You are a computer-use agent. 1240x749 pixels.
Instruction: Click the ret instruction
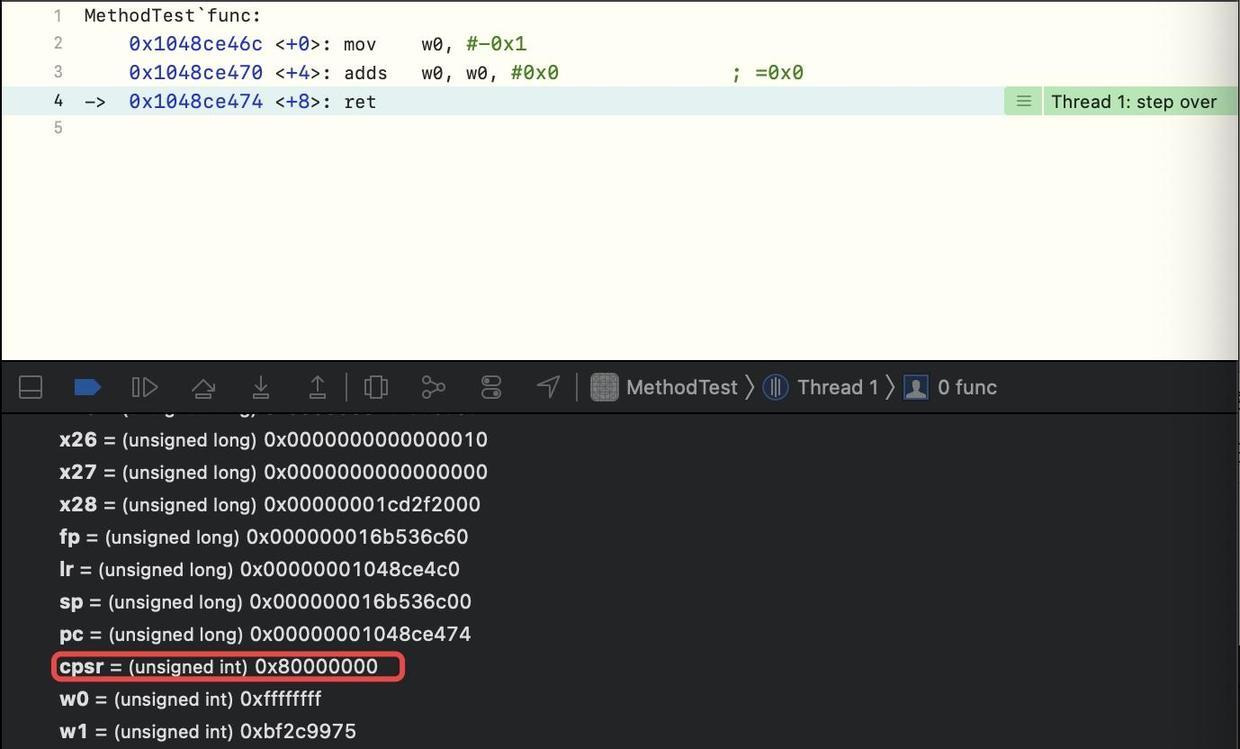point(360,102)
